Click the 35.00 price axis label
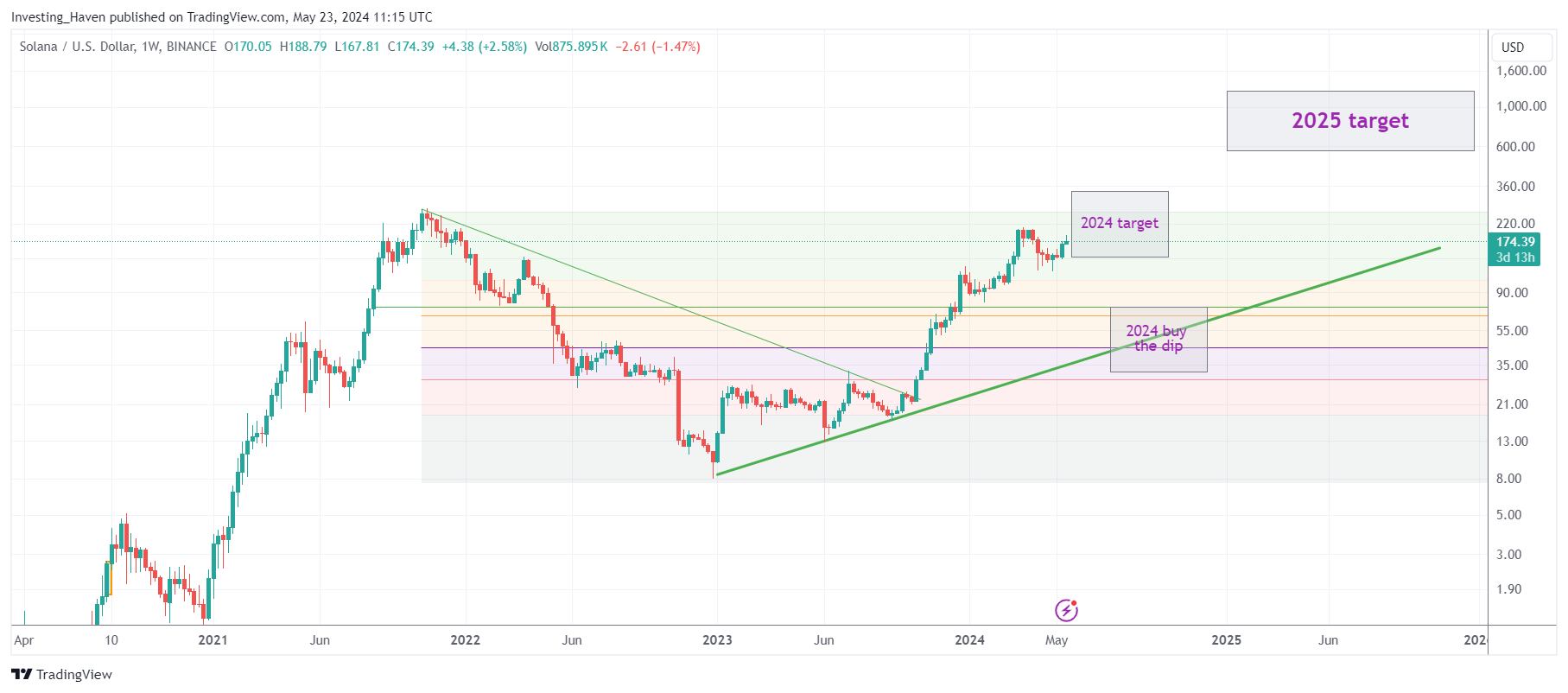This screenshot has width=1568, height=693. point(1513,366)
